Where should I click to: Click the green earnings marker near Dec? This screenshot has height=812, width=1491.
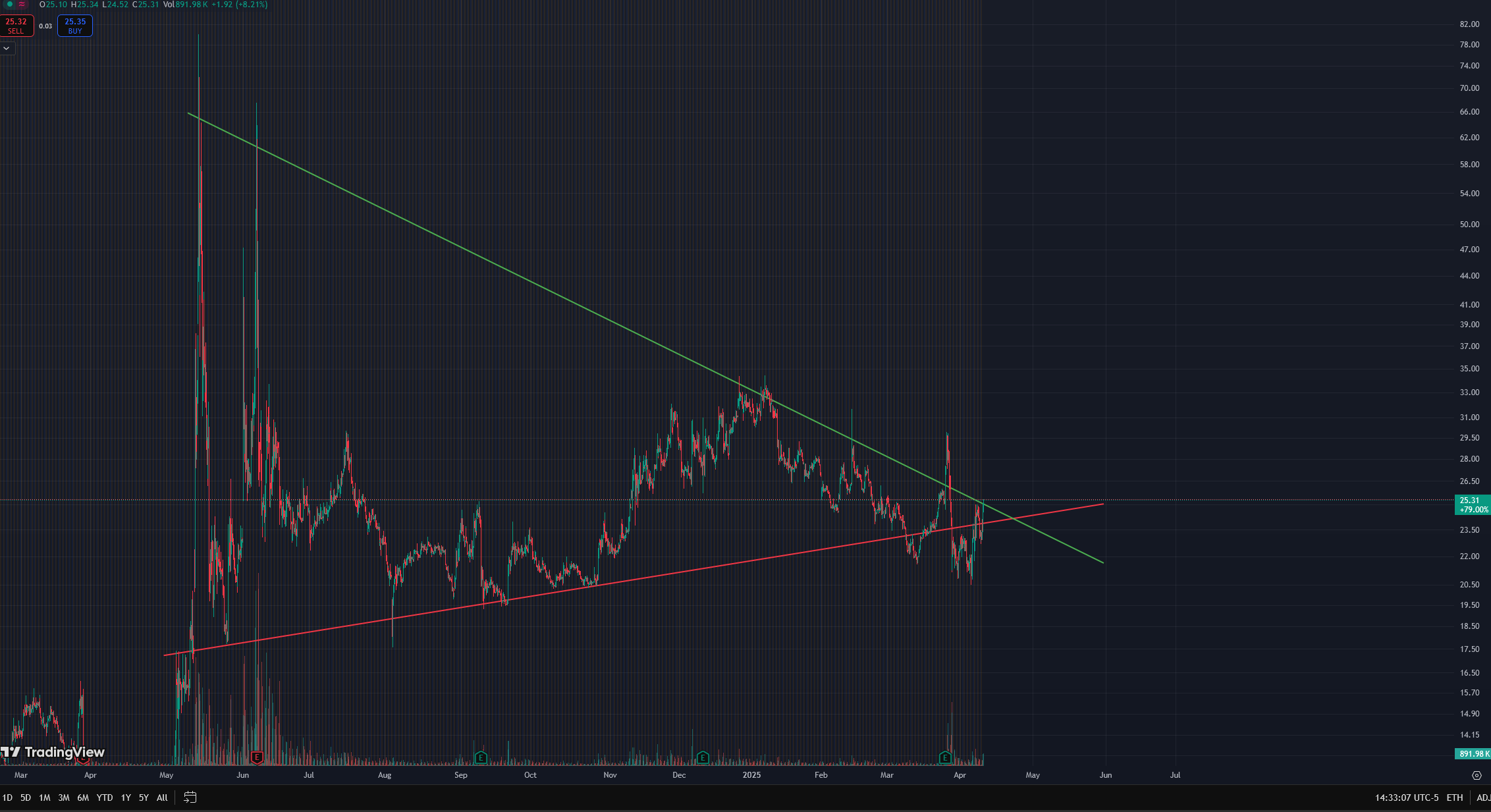coord(703,757)
